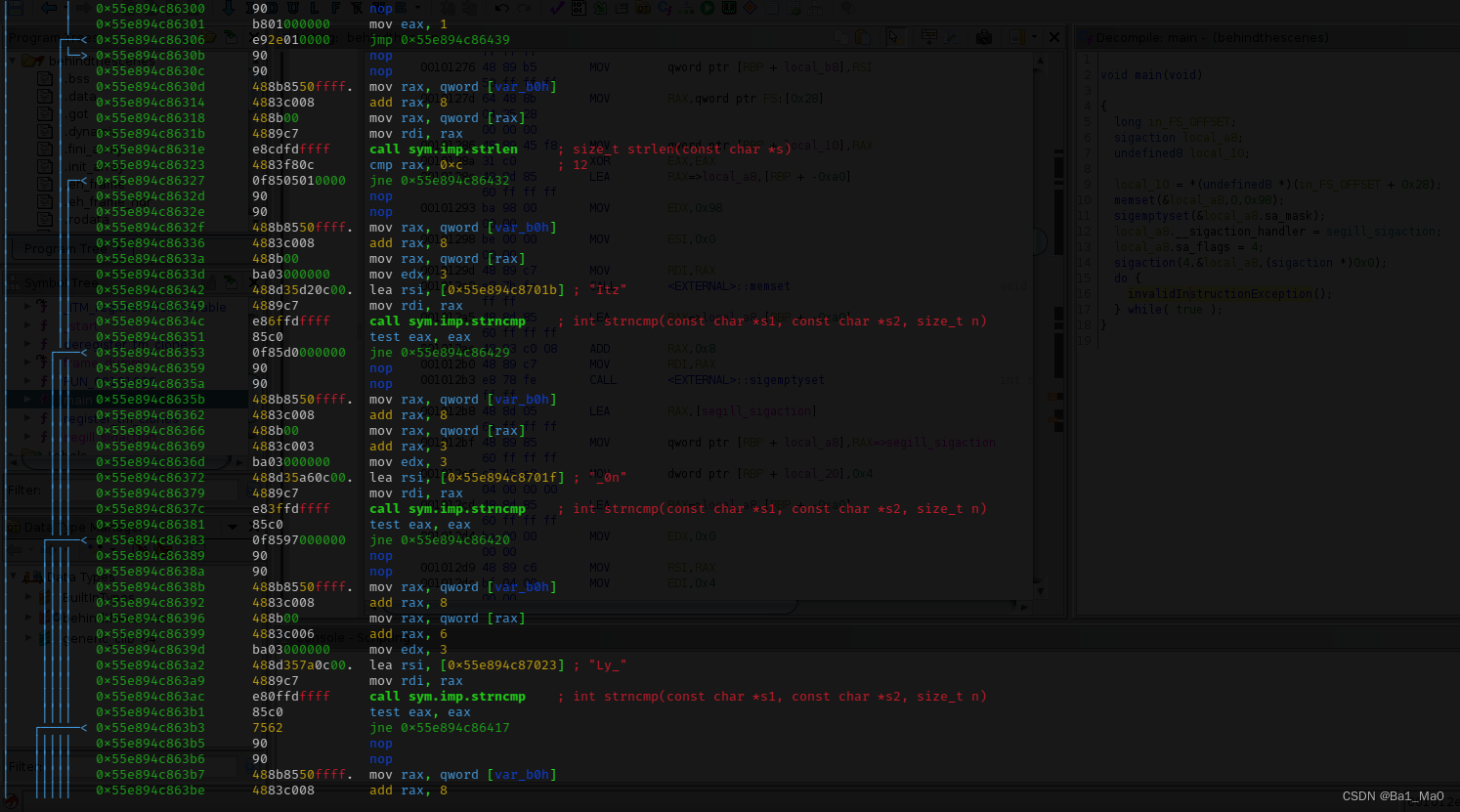Click the orange diamond icon in the top toolbar

[750, 8]
